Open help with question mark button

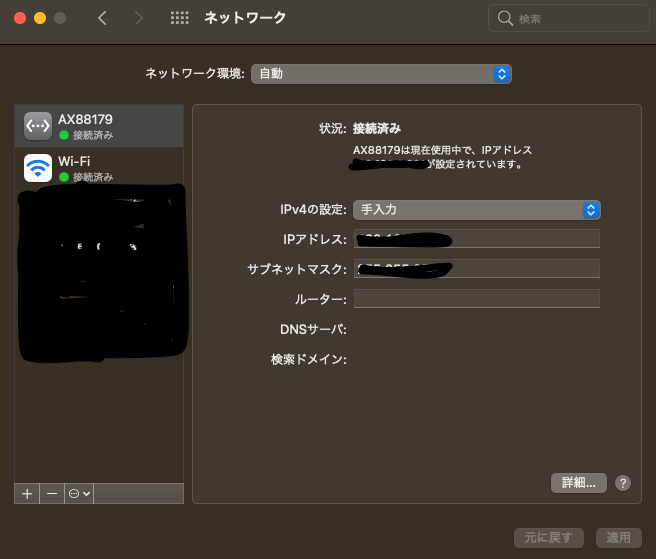tap(623, 483)
